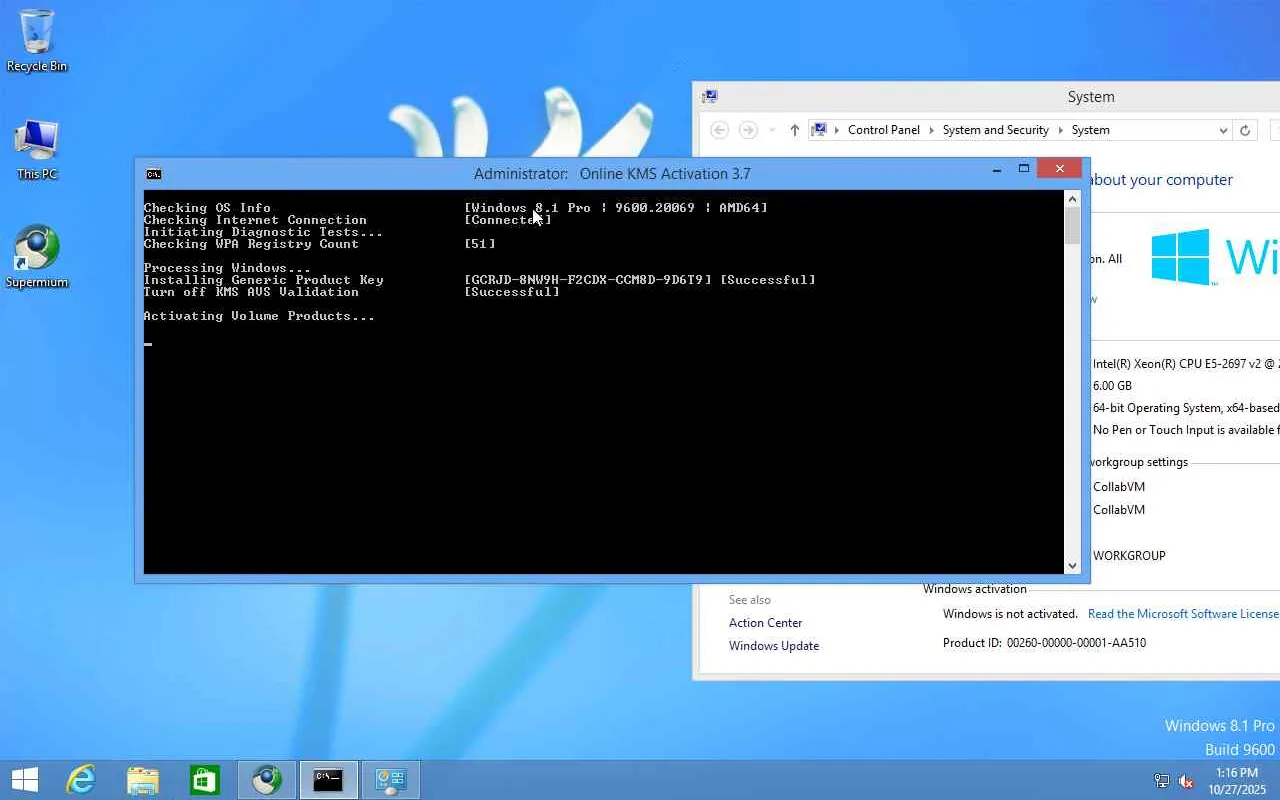Expand the chevron after Control Panel breadcrumb
The image size is (1280, 800).
click(x=931, y=130)
